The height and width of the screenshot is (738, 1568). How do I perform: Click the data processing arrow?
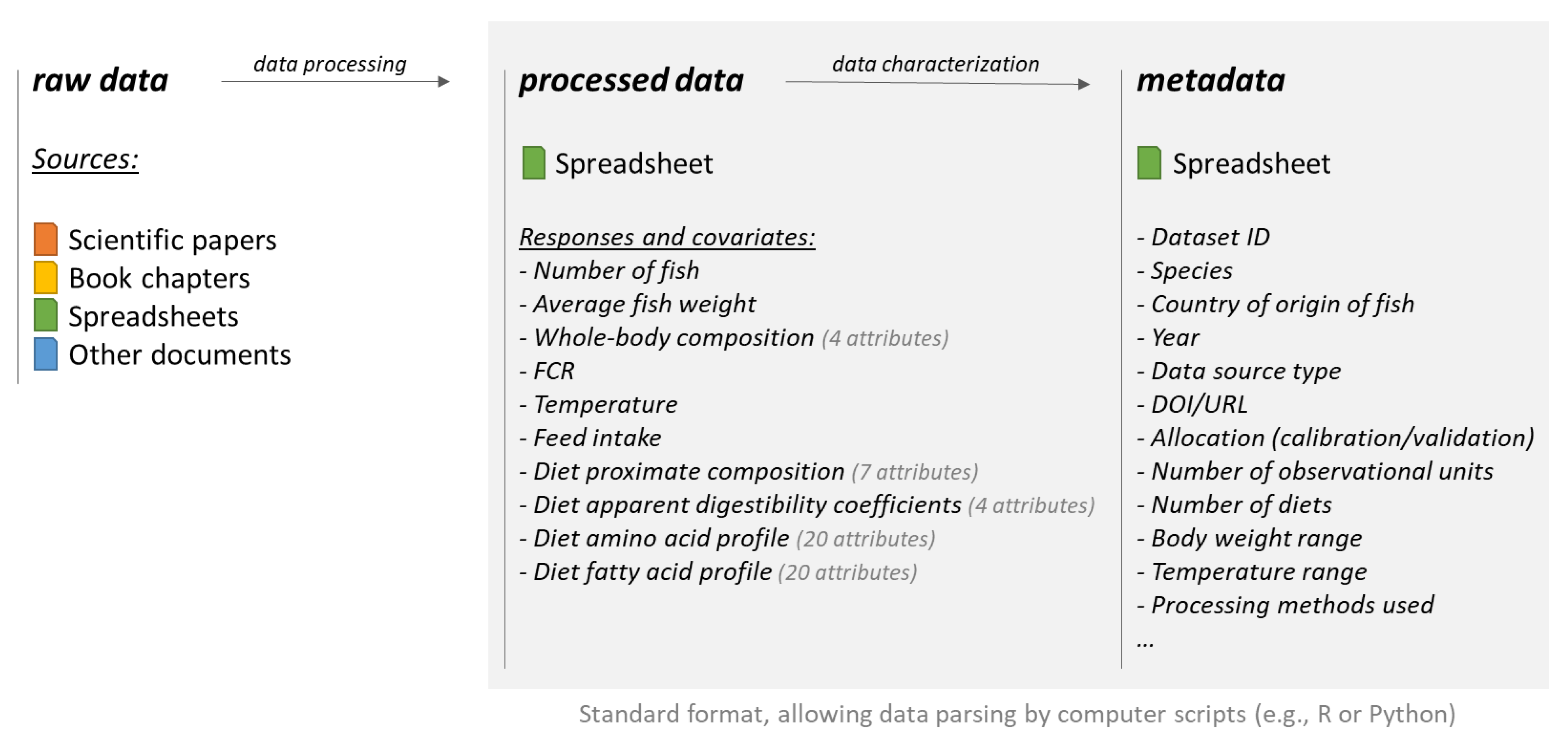(335, 82)
